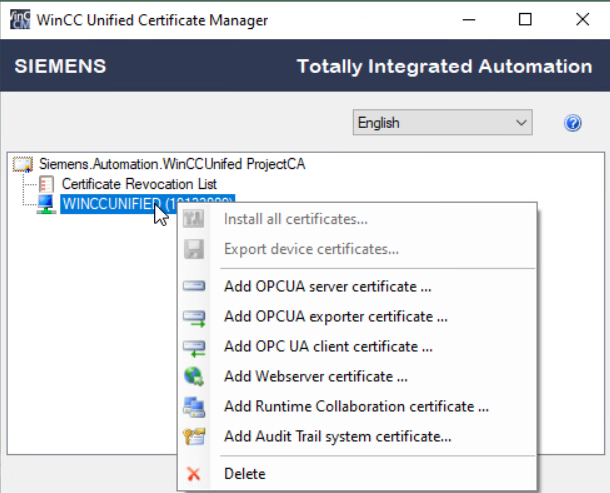The image size is (610, 493).
Task: Choose Add Runtime Collaboration certificate option
Action: pyautogui.click(x=356, y=407)
